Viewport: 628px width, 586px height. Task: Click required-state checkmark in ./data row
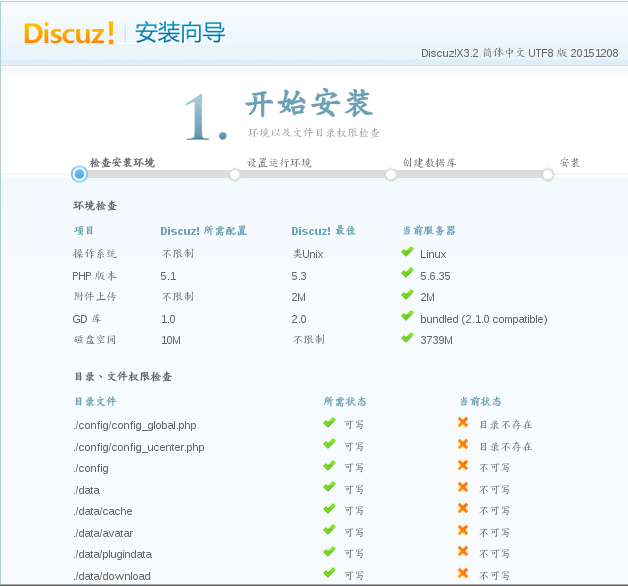pyautogui.click(x=329, y=487)
